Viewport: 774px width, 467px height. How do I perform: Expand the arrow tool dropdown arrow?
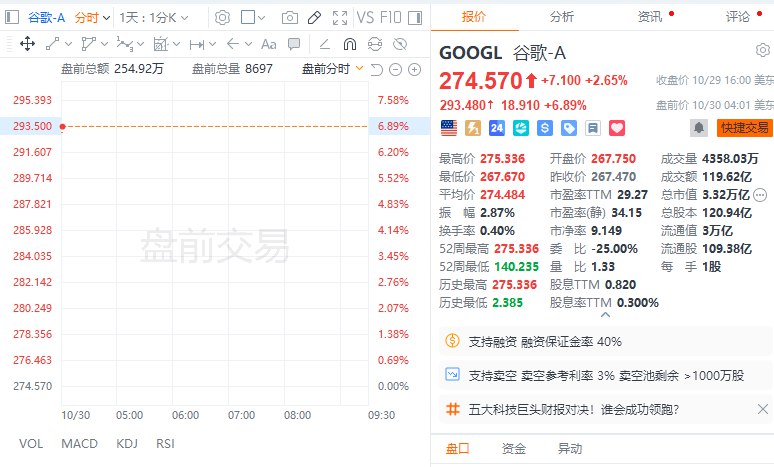(x=248, y=44)
